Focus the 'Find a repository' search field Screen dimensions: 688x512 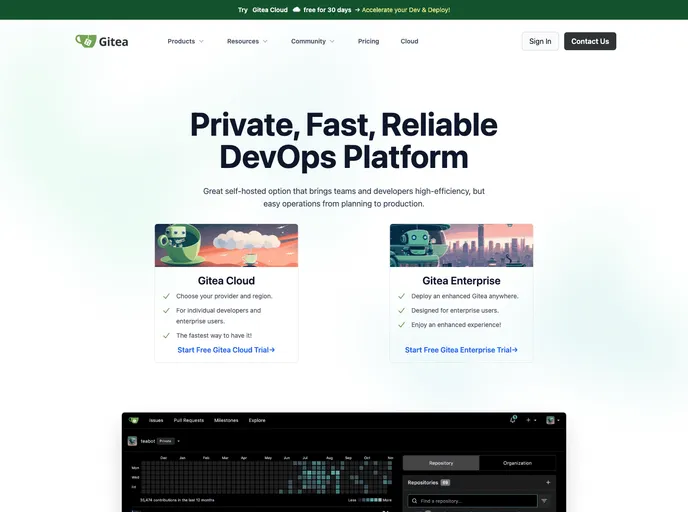(473, 501)
